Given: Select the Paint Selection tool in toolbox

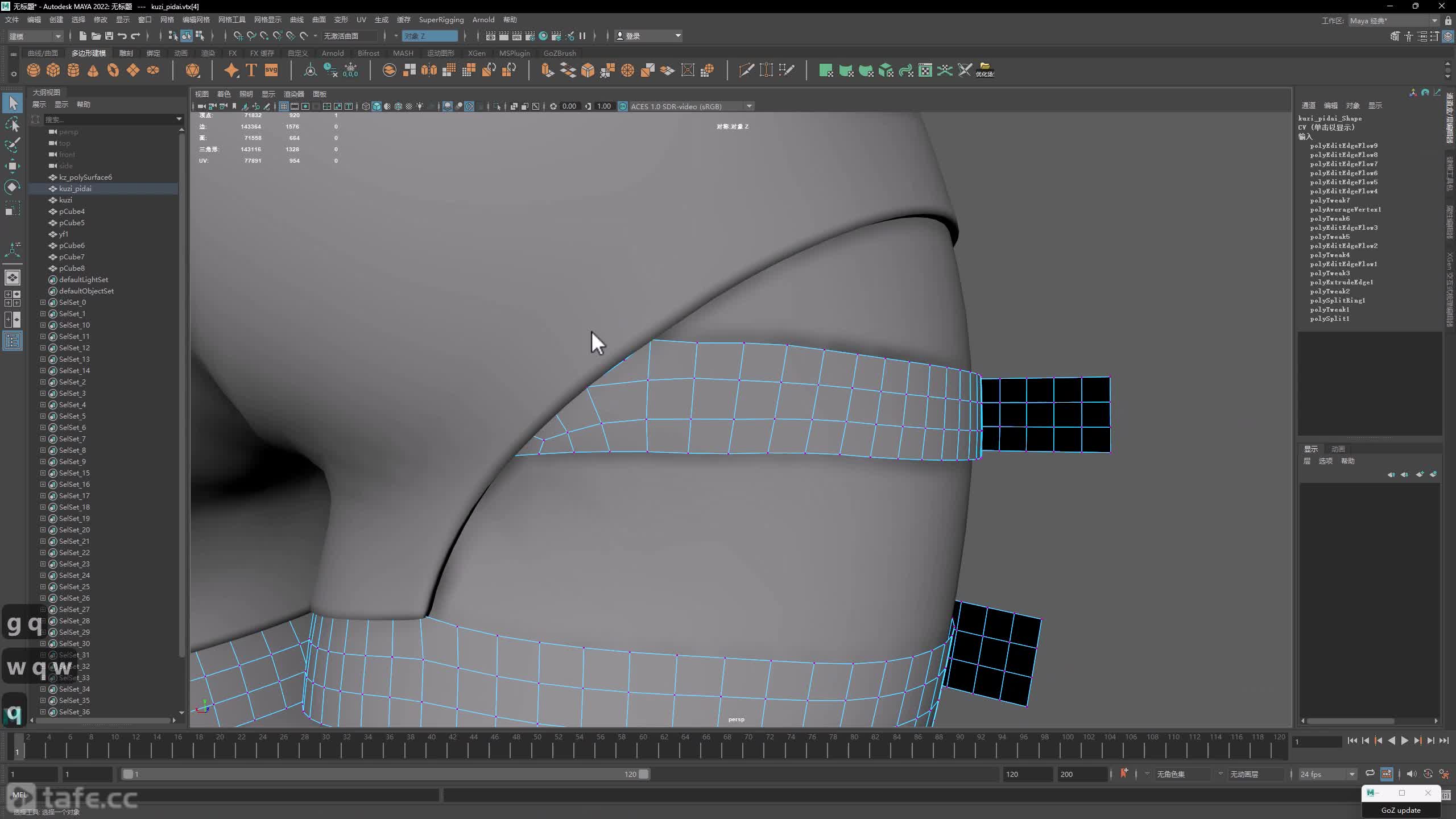Looking at the screenshot, I should click(13, 145).
